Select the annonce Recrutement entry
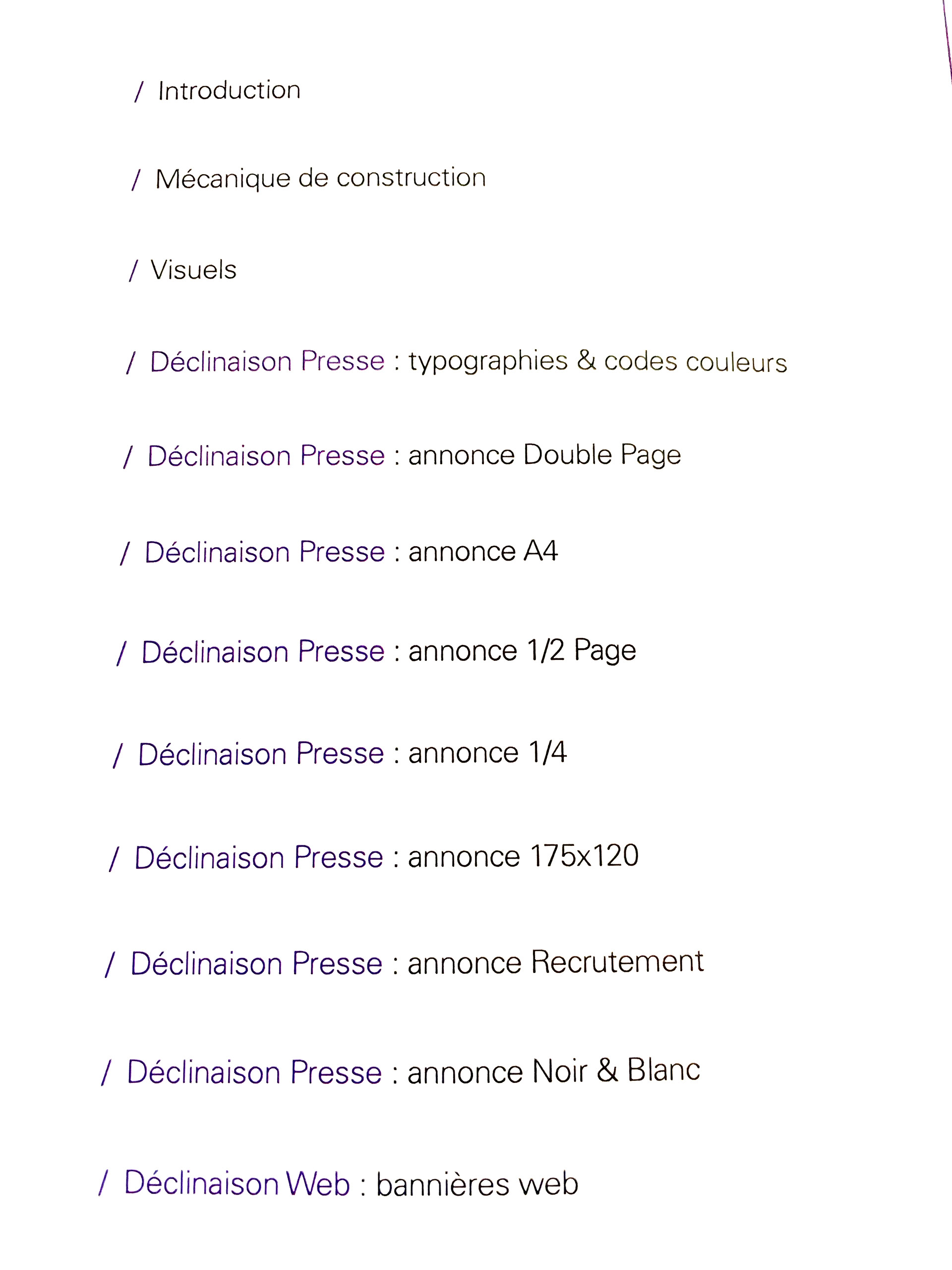952x1270 pixels. pos(555,962)
